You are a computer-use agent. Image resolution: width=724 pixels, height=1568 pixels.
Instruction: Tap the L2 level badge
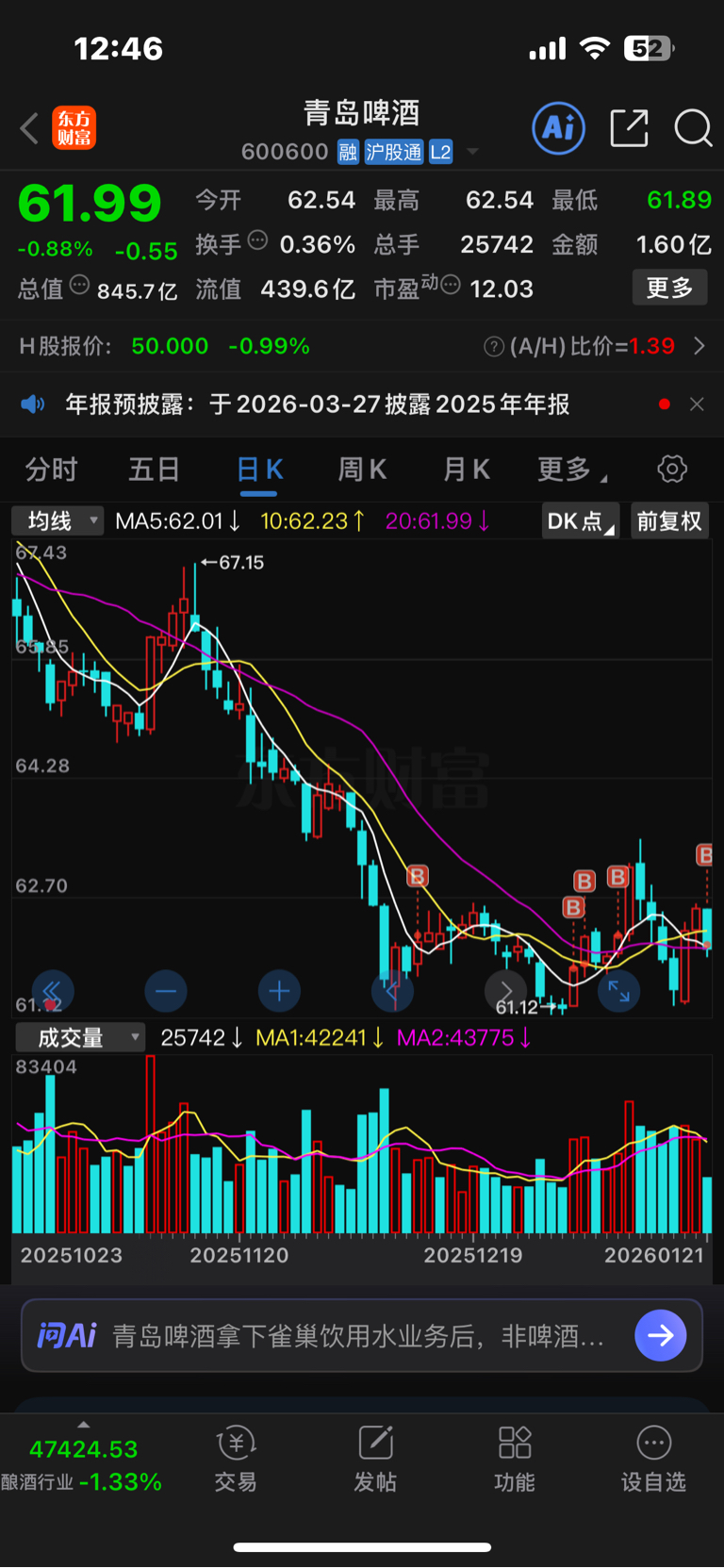tap(440, 152)
